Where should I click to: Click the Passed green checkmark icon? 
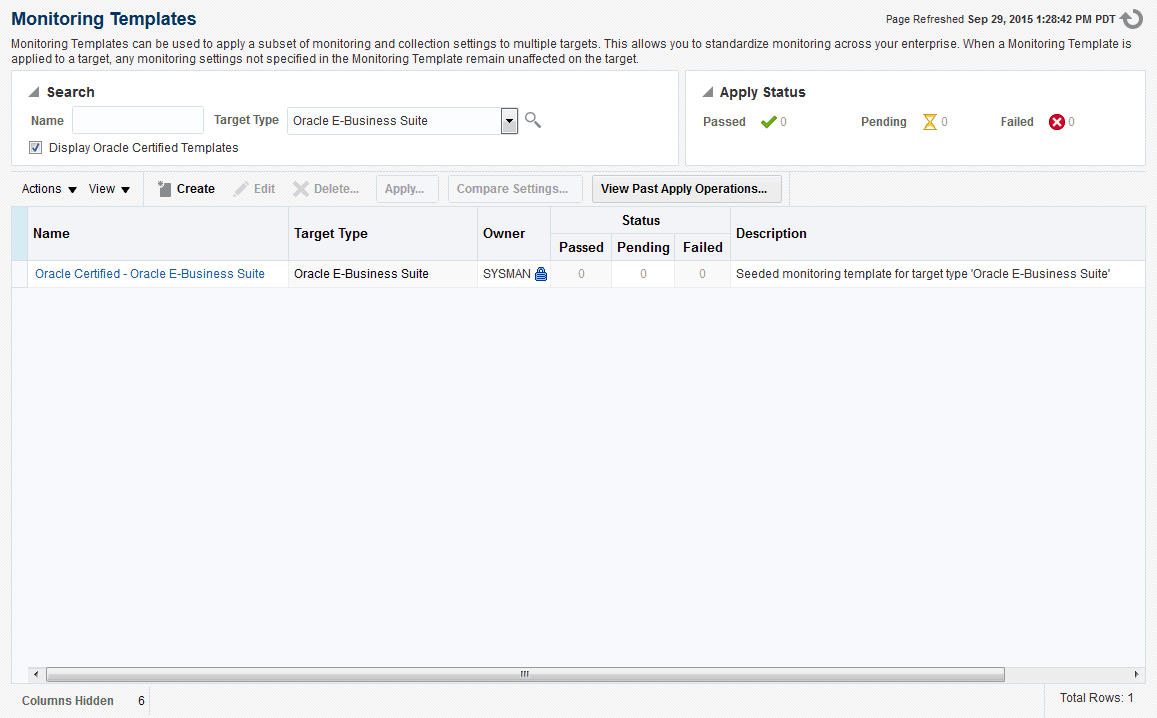(768, 122)
